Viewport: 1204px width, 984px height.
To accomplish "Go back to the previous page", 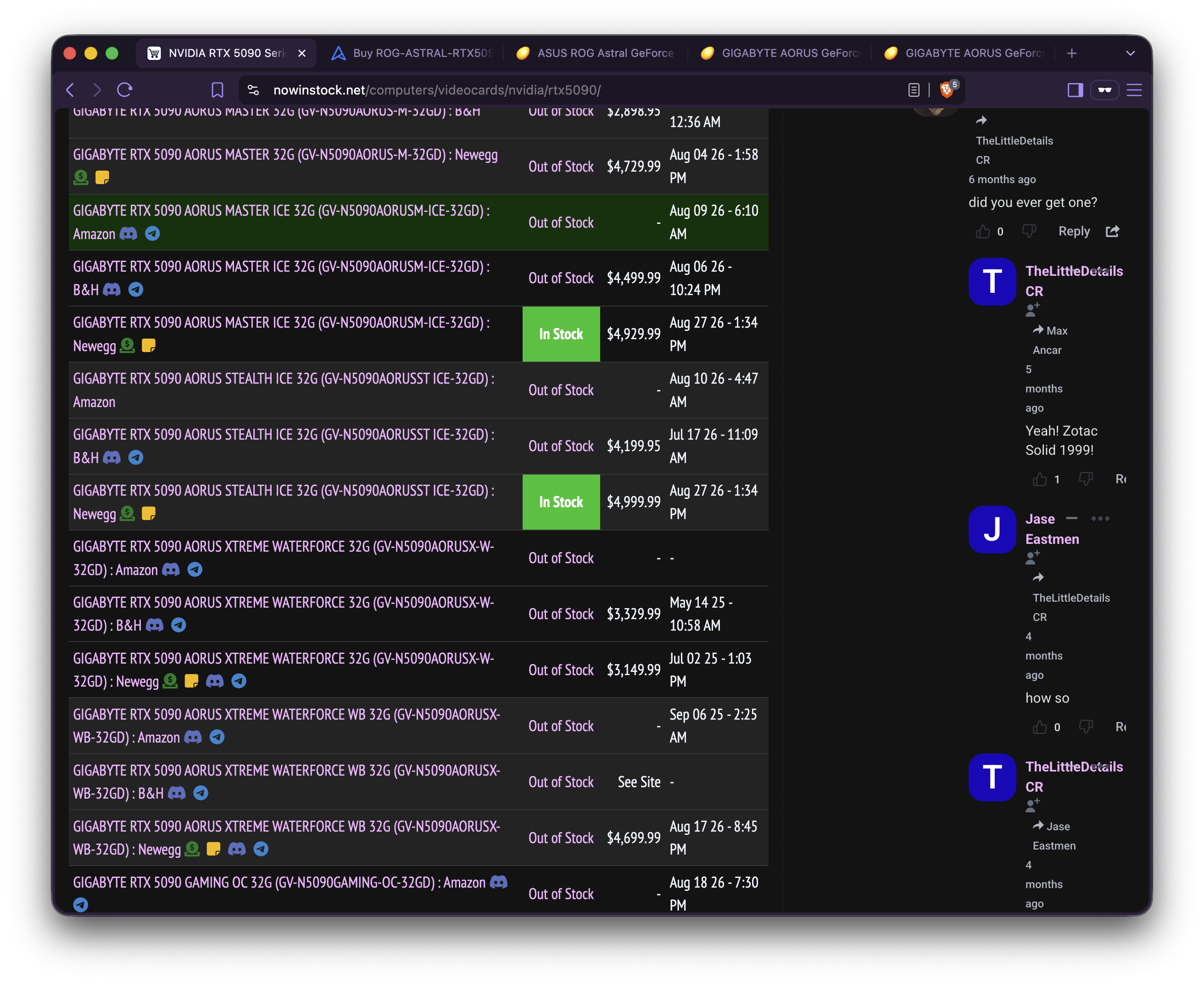I will [70, 89].
